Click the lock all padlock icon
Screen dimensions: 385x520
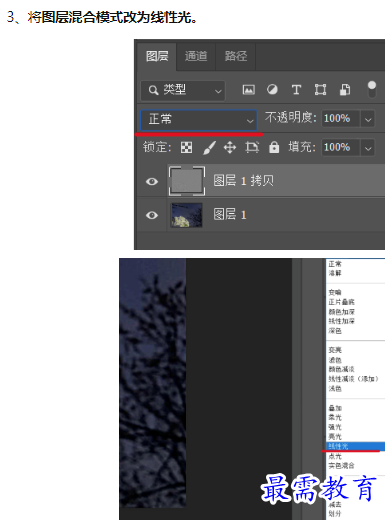[274, 147]
